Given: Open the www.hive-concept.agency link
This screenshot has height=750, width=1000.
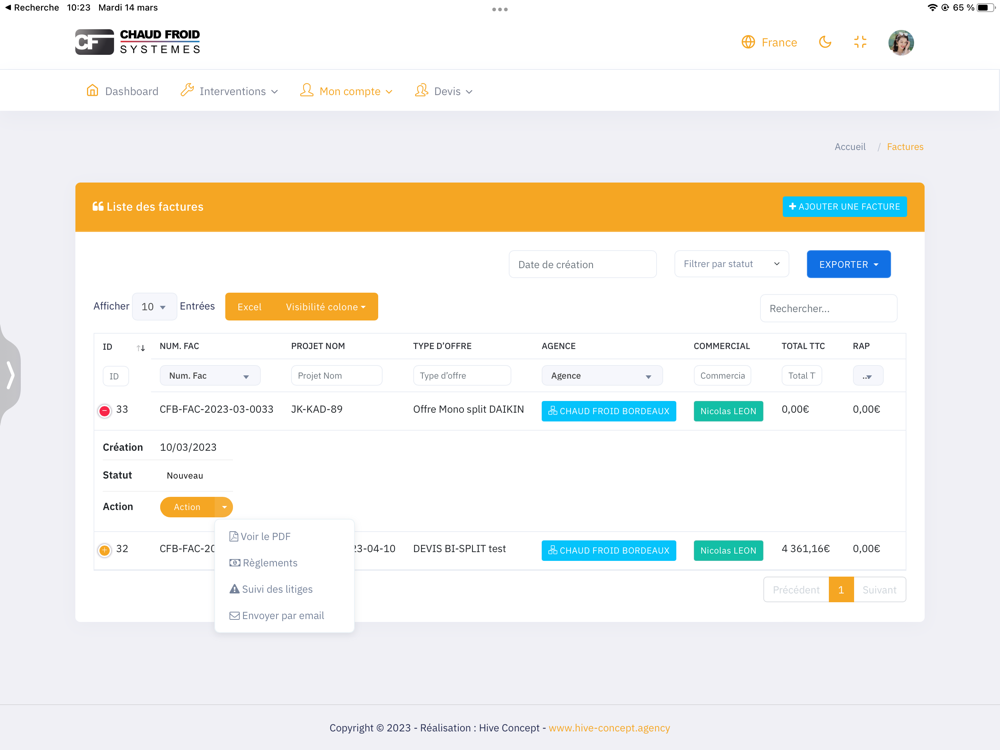Looking at the screenshot, I should pyautogui.click(x=609, y=728).
